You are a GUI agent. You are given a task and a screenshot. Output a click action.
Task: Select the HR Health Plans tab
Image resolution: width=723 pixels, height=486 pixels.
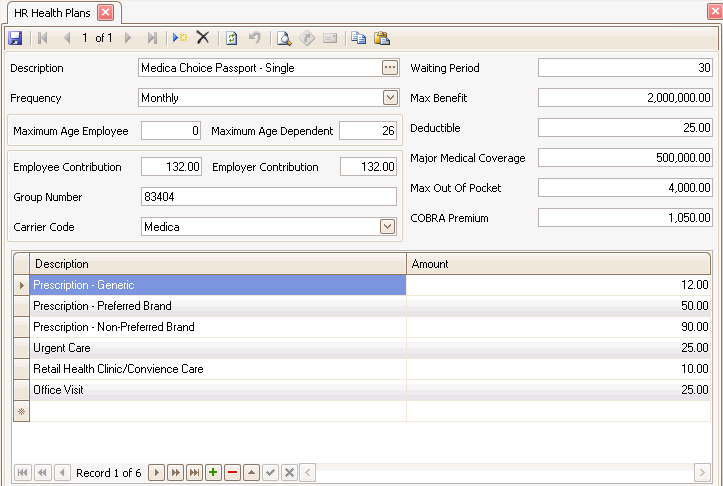pos(53,12)
